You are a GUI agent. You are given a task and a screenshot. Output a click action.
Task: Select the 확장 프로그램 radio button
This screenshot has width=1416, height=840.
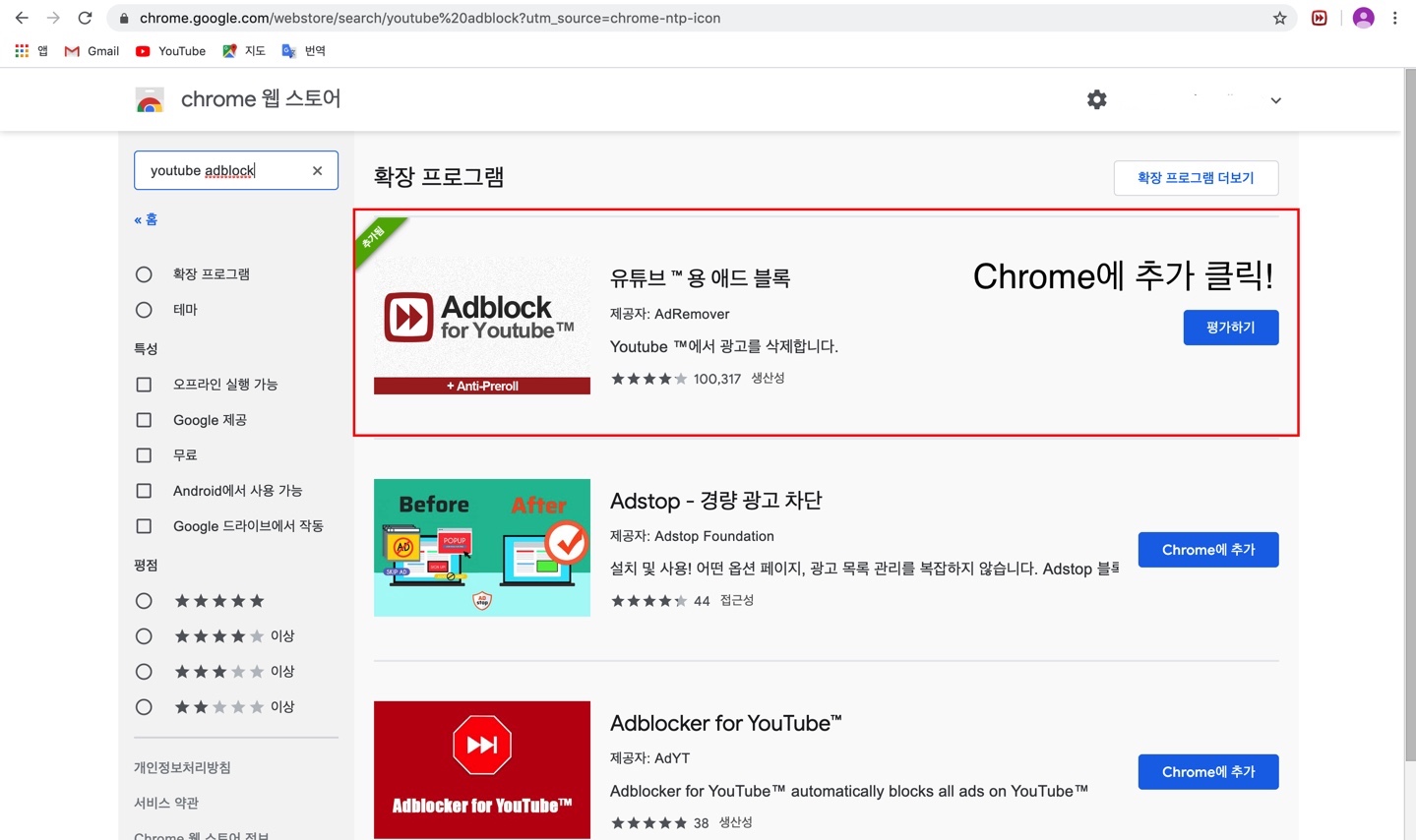(144, 274)
